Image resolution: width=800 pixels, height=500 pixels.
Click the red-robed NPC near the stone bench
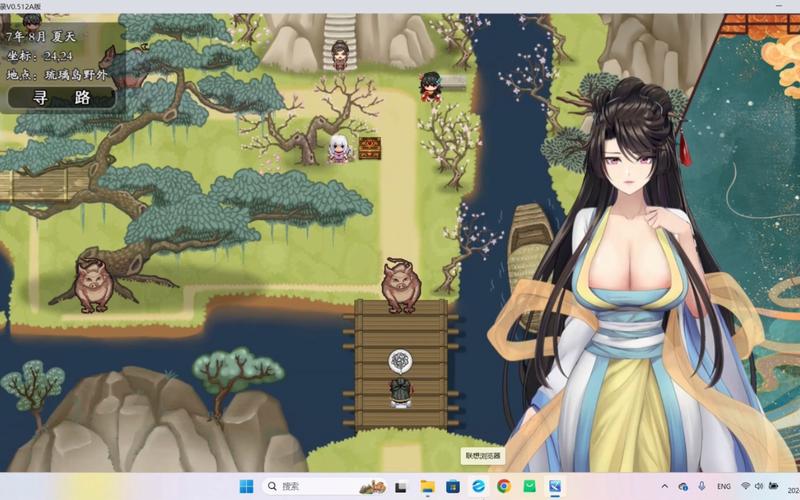pos(431,87)
